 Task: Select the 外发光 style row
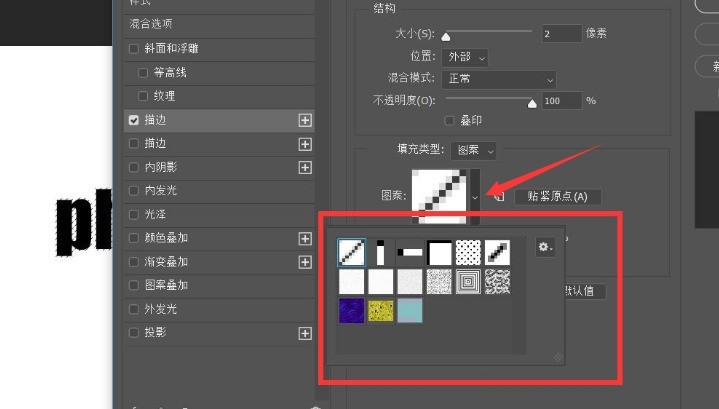(x=219, y=309)
